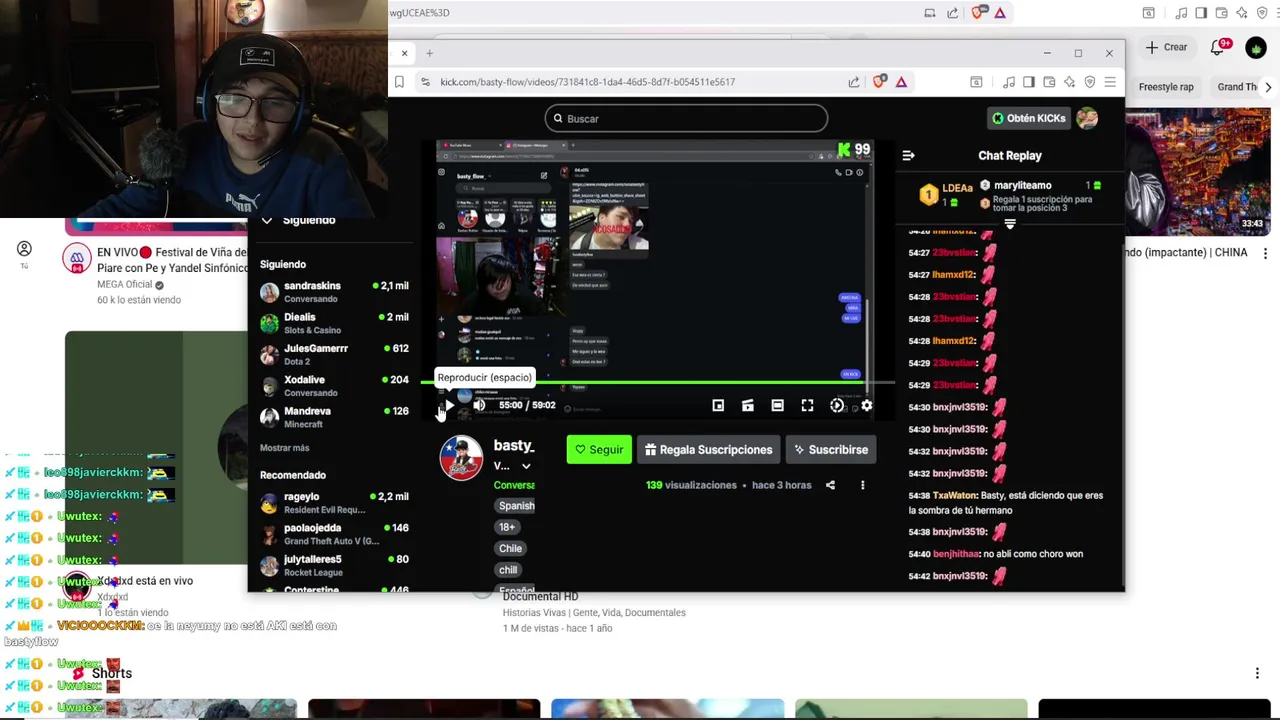Open Mandreva Minecraft channel in sidebar
Screen dimensions: 1280x720
[x=334, y=417]
